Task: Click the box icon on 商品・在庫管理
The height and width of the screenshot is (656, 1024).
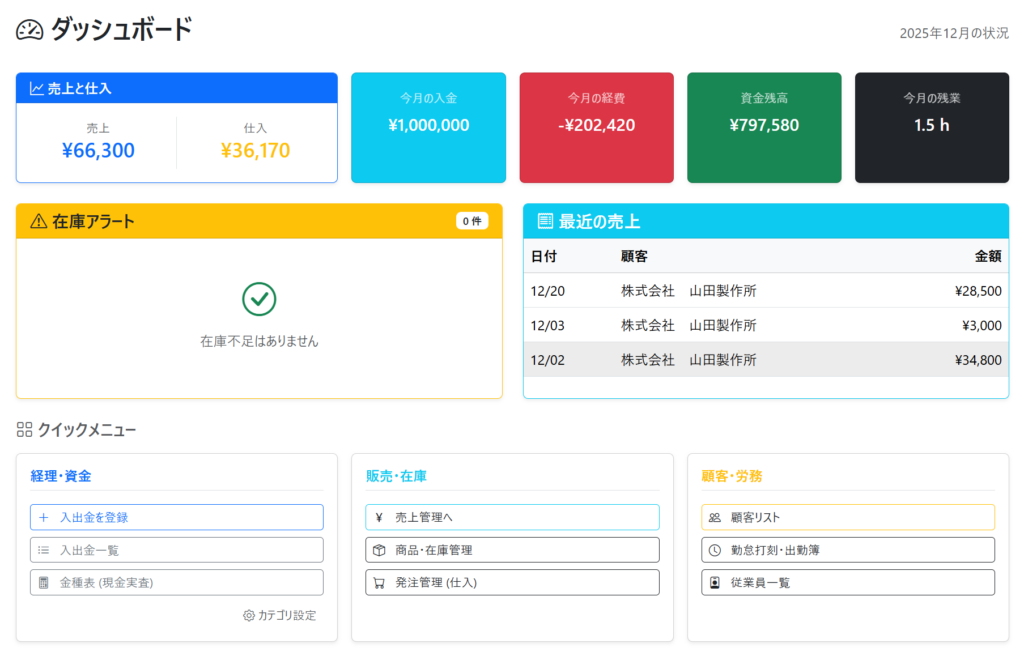Action: [x=379, y=550]
